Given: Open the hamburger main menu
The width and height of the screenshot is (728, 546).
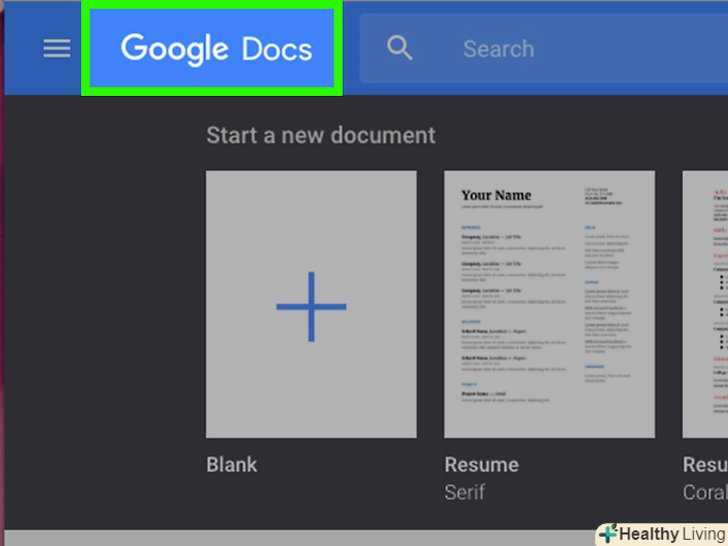Looking at the screenshot, I should point(57,48).
